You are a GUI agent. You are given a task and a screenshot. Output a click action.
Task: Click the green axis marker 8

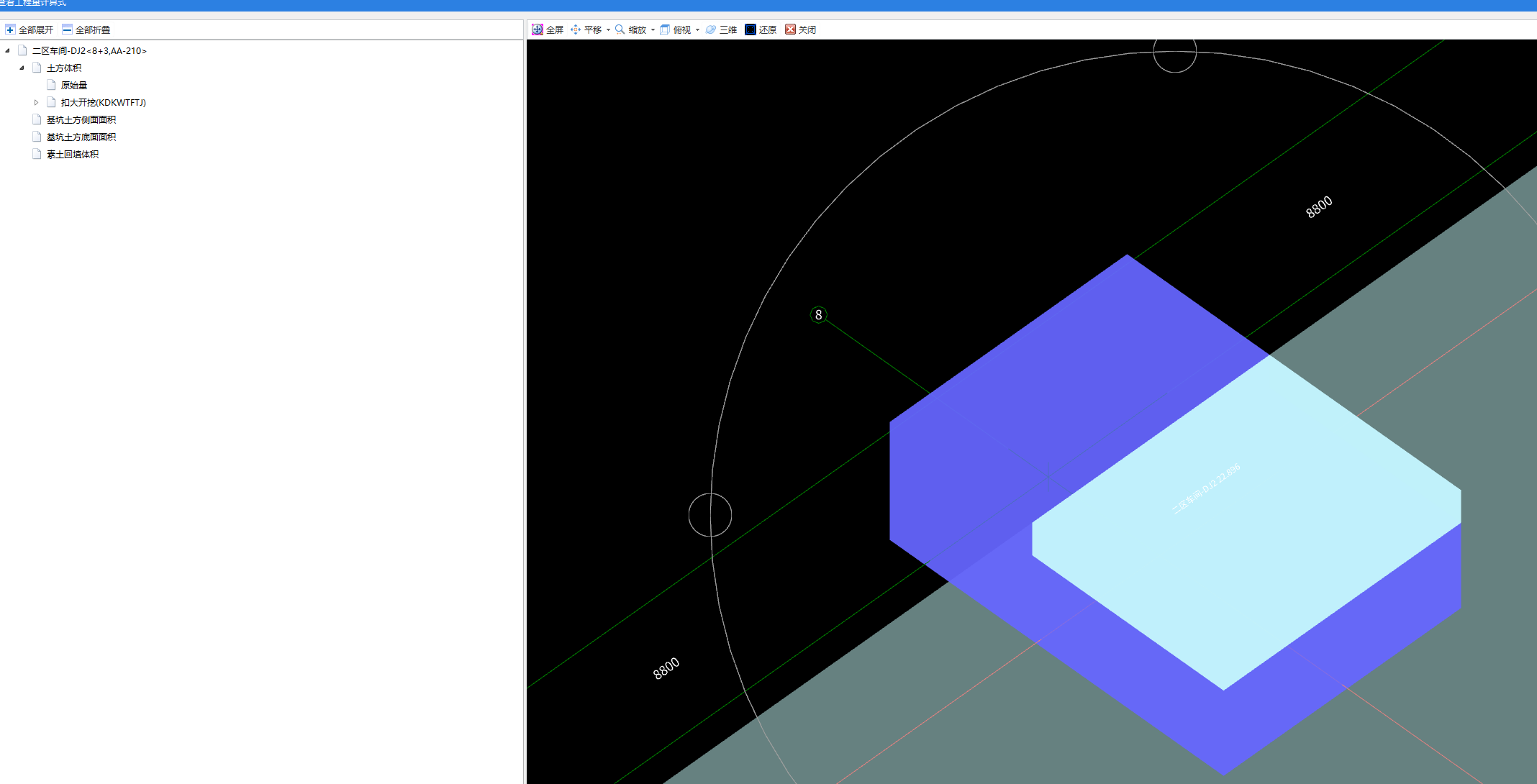point(818,314)
